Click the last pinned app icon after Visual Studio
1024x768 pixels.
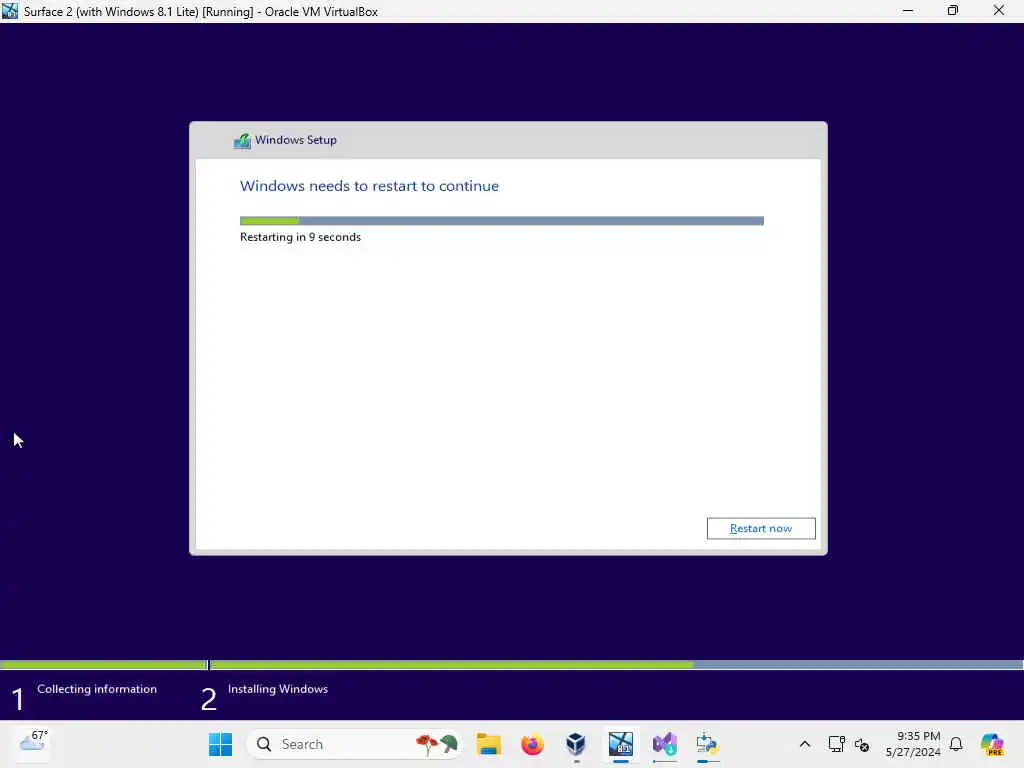pos(707,744)
